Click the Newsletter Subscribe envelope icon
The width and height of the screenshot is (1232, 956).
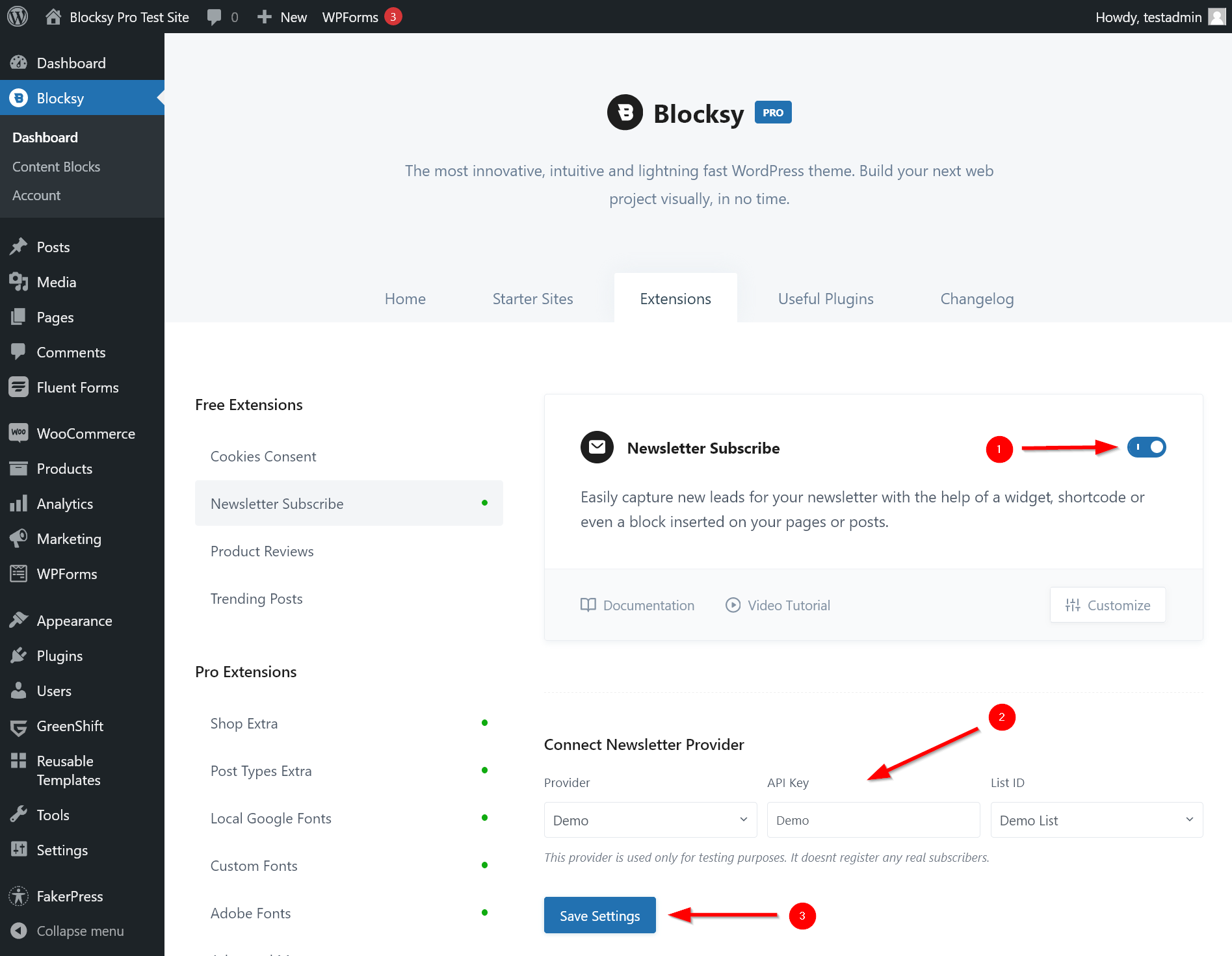click(x=597, y=447)
